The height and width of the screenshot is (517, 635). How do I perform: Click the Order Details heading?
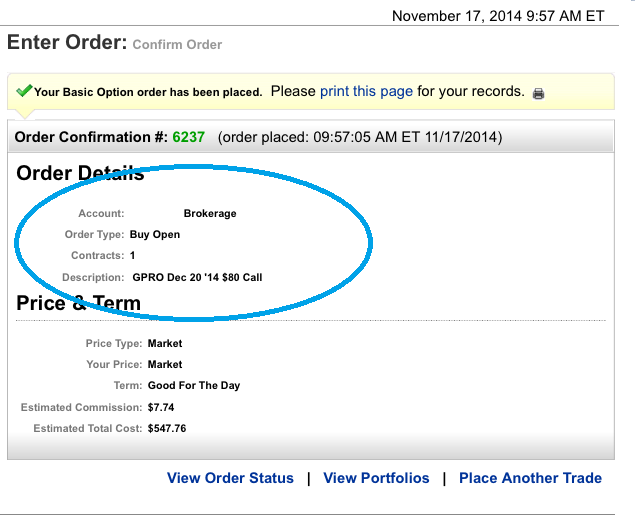80,173
